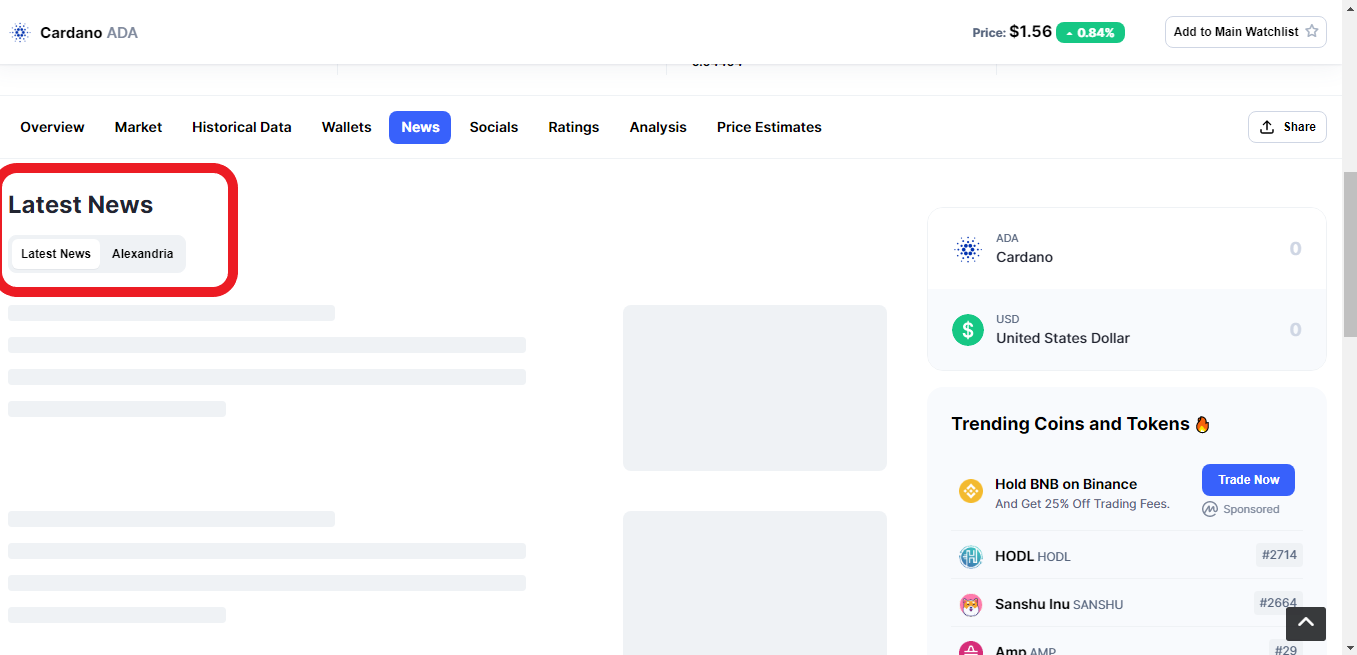Image resolution: width=1357 pixels, height=655 pixels.
Task: Click the #2664 rank badge for Sanshu Inu
Action: tap(1279, 603)
